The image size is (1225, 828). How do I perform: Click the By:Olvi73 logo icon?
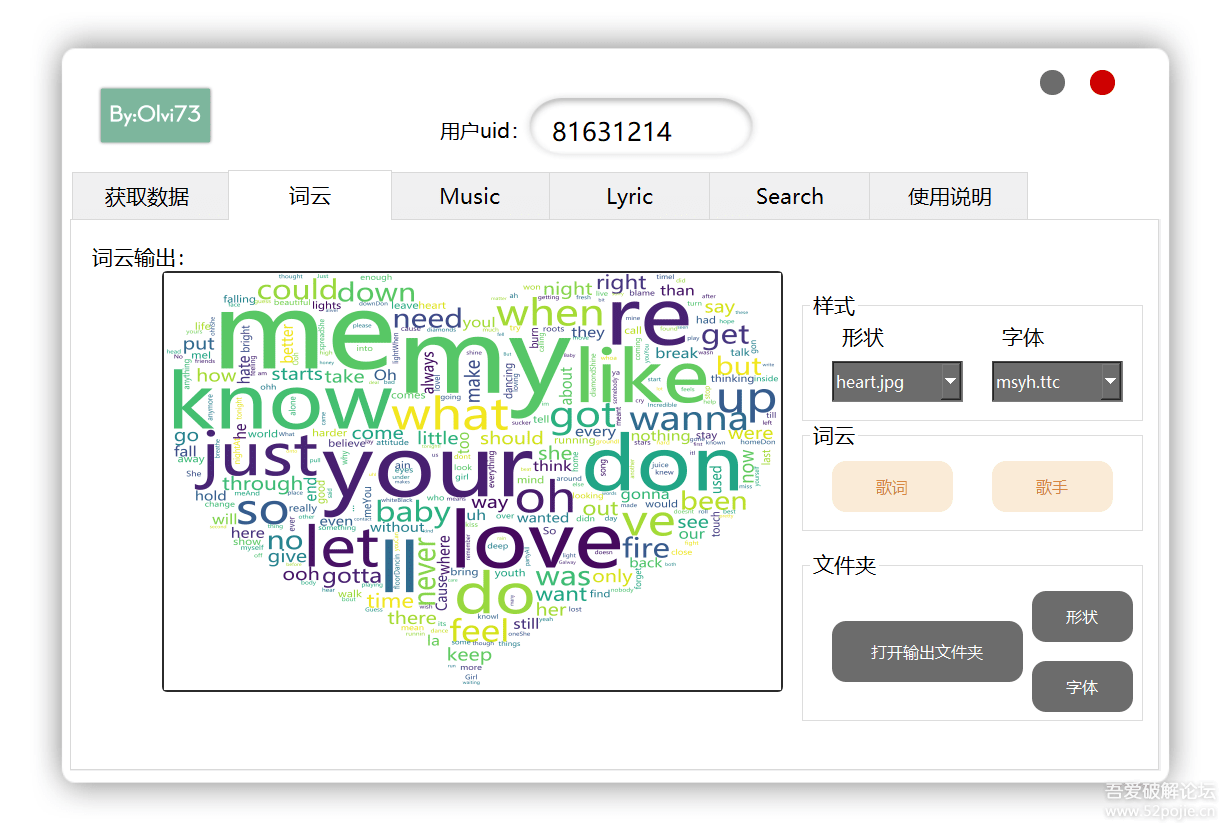coord(155,116)
